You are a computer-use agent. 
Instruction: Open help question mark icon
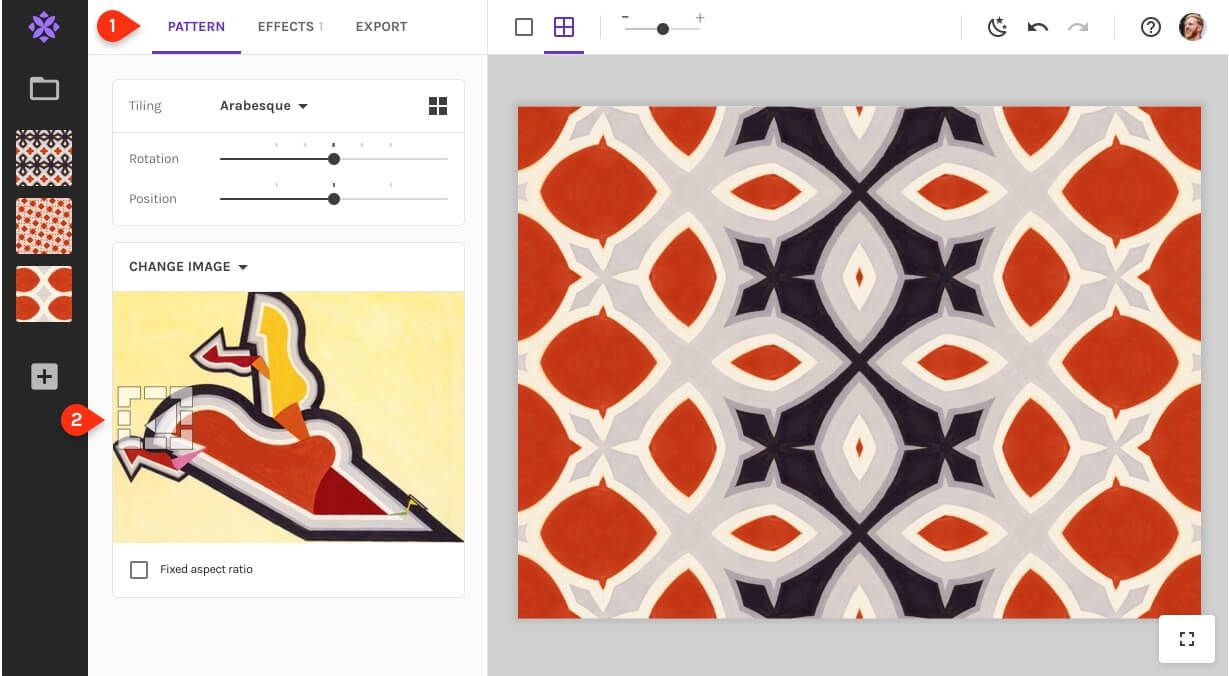click(x=1151, y=27)
